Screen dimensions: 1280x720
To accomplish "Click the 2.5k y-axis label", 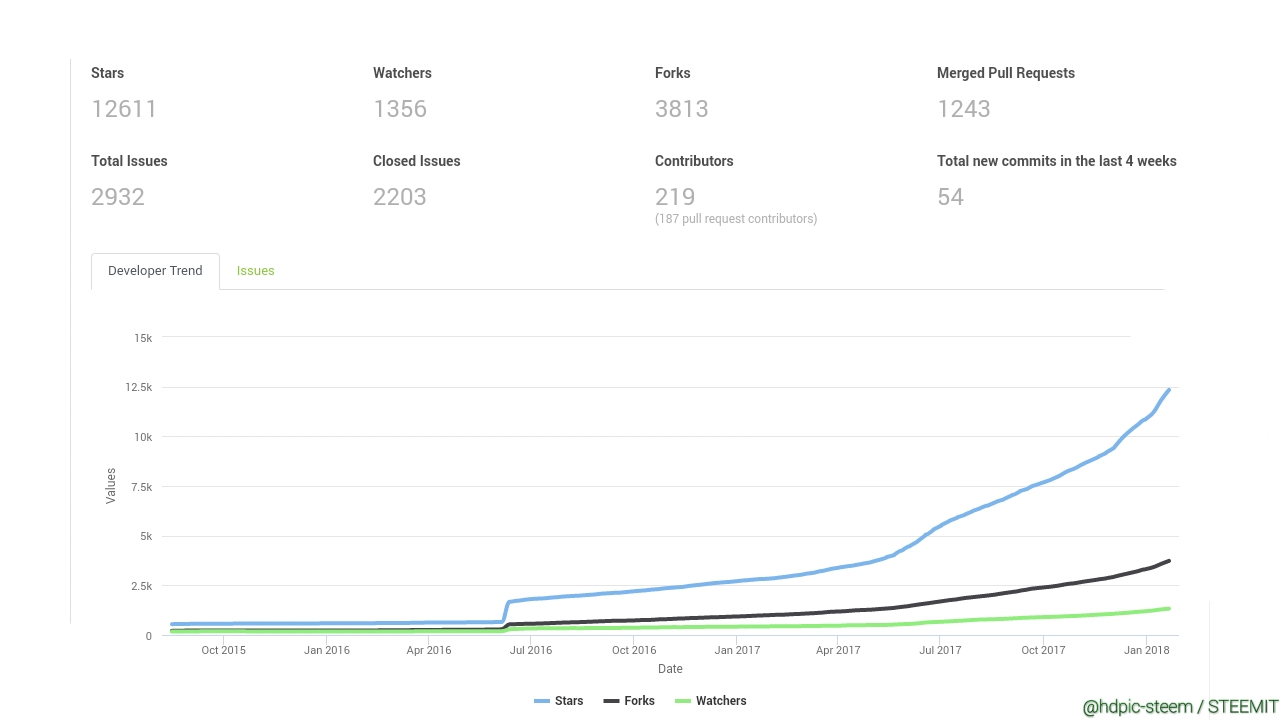I will pyautogui.click(x=140, y=586).
